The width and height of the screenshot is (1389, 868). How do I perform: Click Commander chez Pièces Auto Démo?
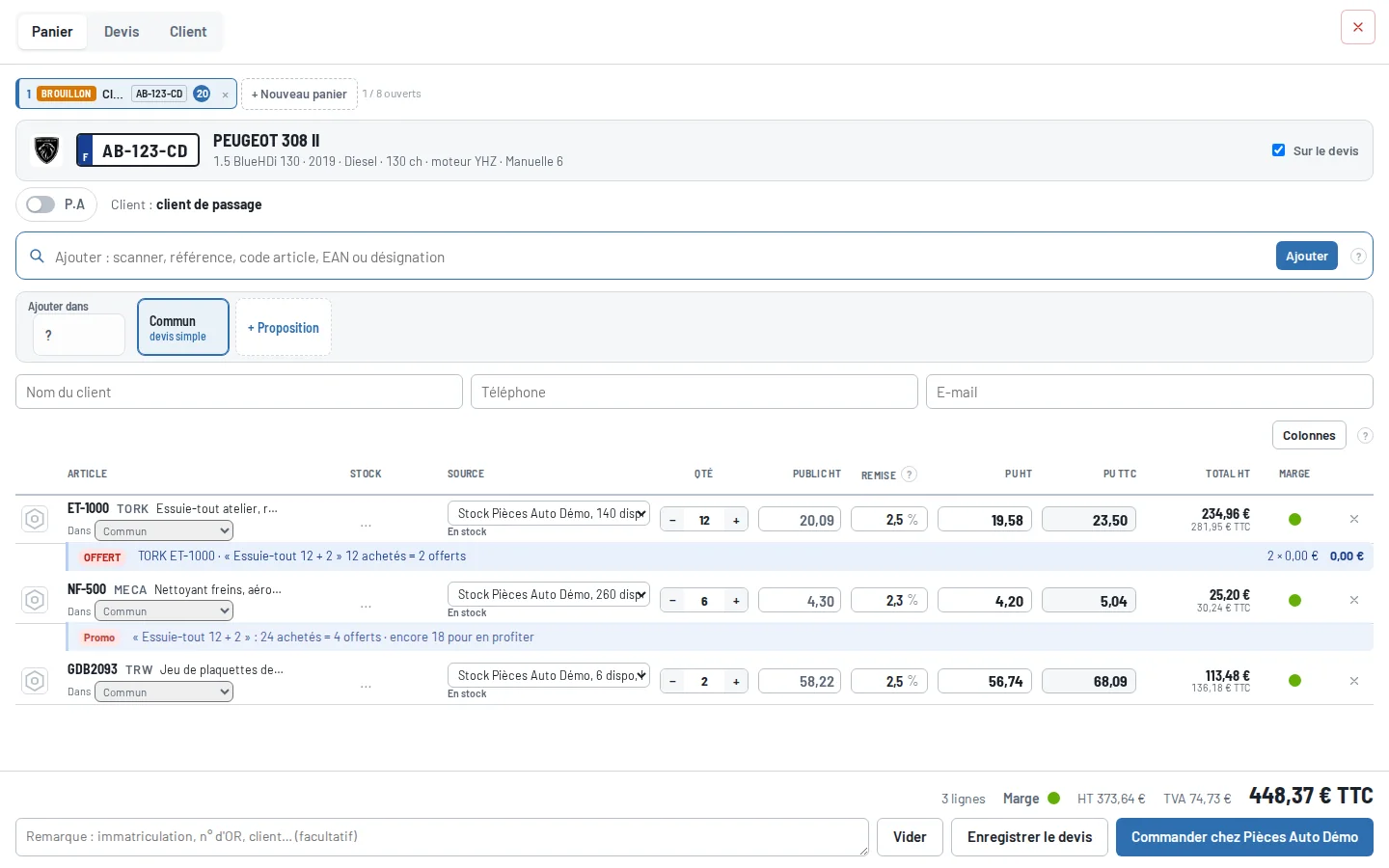(x=1244, y=837)
